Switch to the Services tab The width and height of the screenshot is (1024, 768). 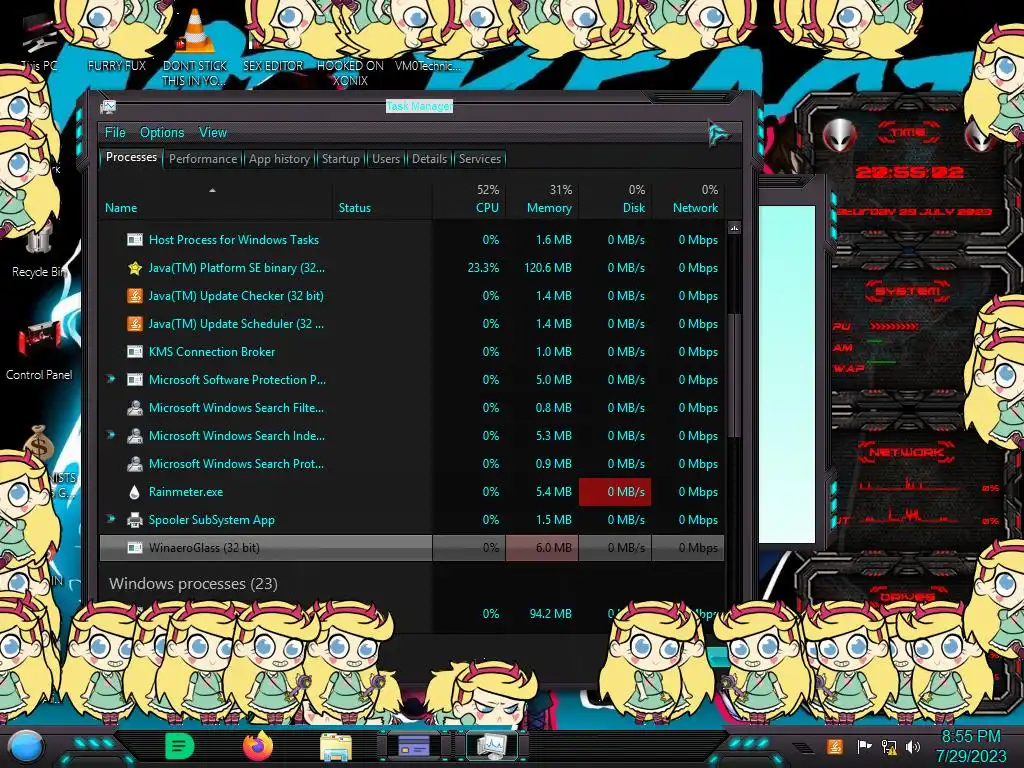pos(480,159)
